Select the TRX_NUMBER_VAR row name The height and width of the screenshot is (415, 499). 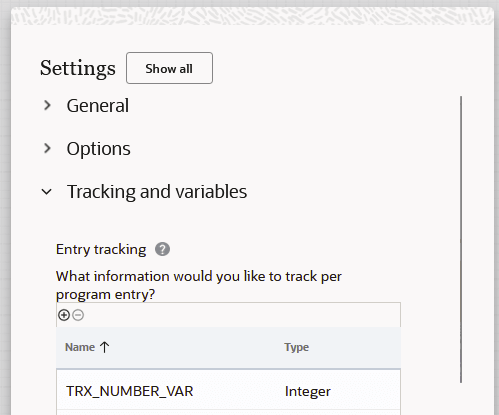coord(130,391)
